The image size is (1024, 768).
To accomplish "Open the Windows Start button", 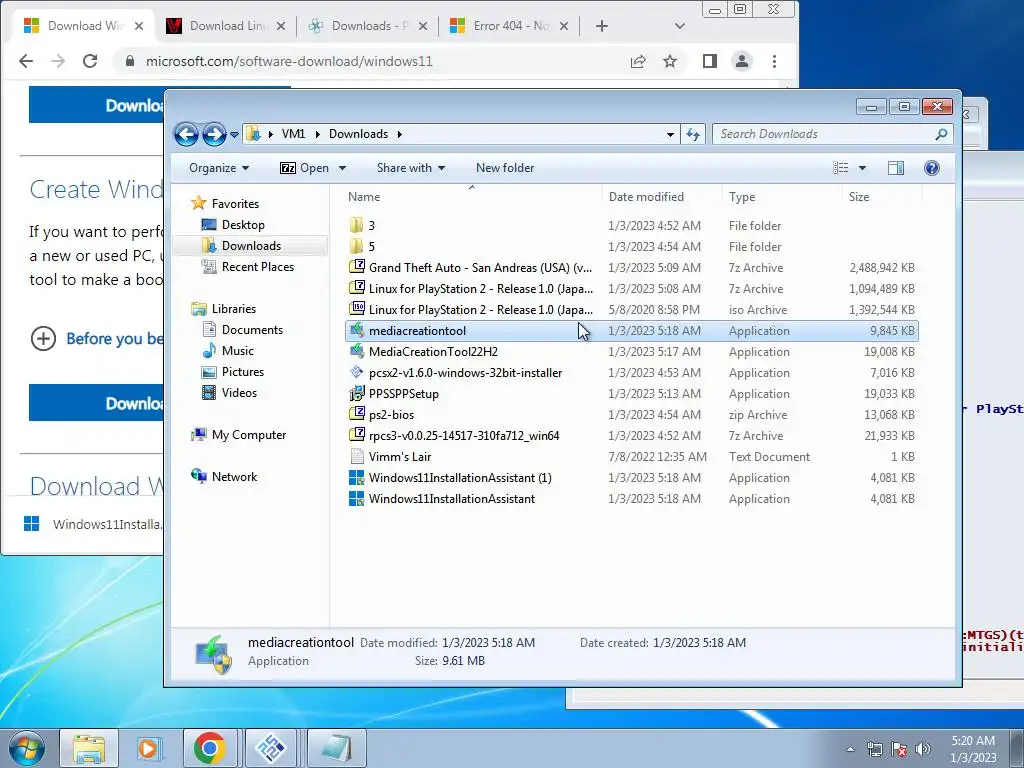I will (25, 748).
